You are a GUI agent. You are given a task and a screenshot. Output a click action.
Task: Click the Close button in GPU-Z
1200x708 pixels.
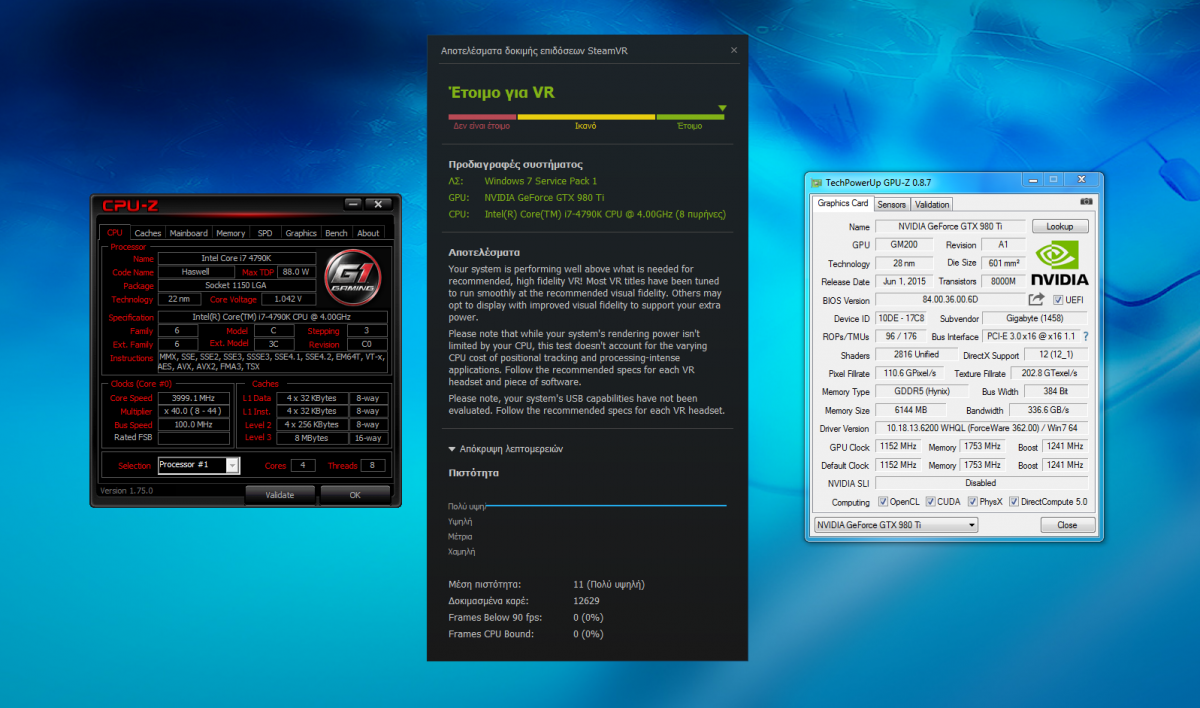(1067, 524)
